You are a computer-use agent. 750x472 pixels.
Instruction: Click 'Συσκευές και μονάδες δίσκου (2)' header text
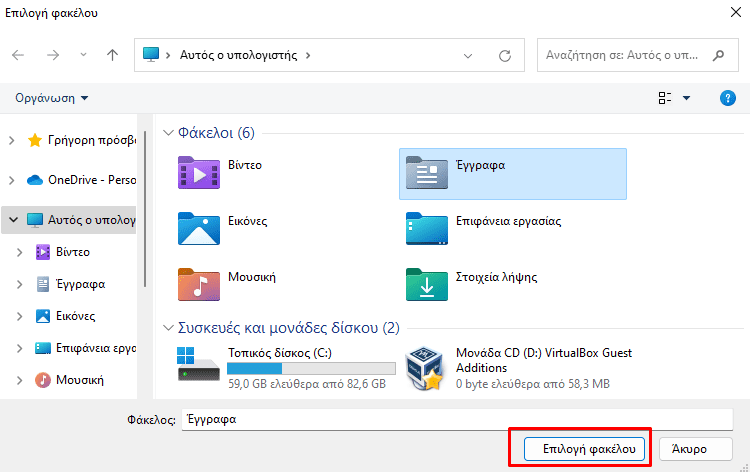point(289,328)
